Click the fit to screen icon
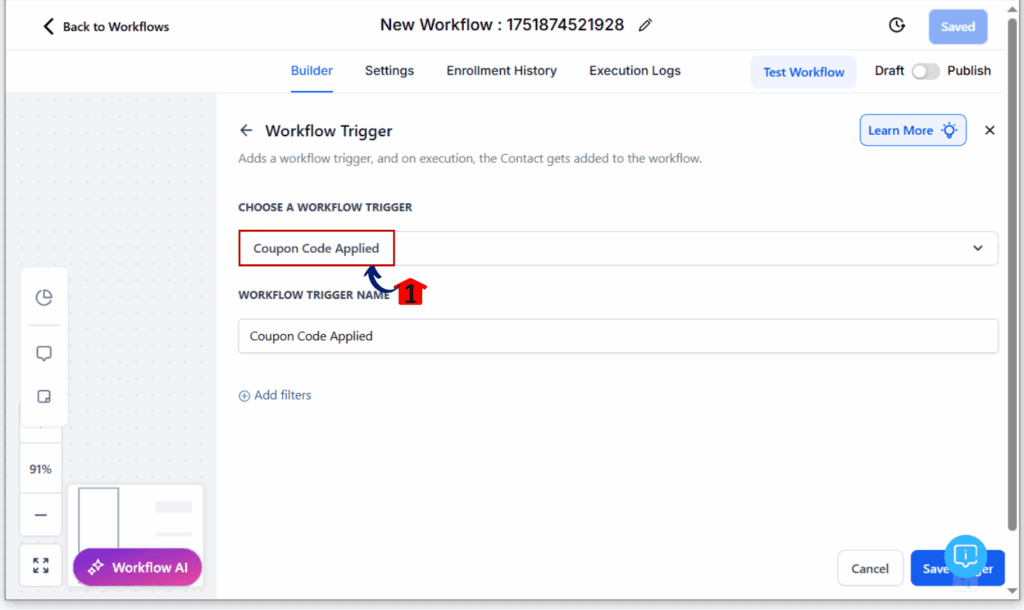The height and width of the screenshot is (610, 1024). [40, 565]
